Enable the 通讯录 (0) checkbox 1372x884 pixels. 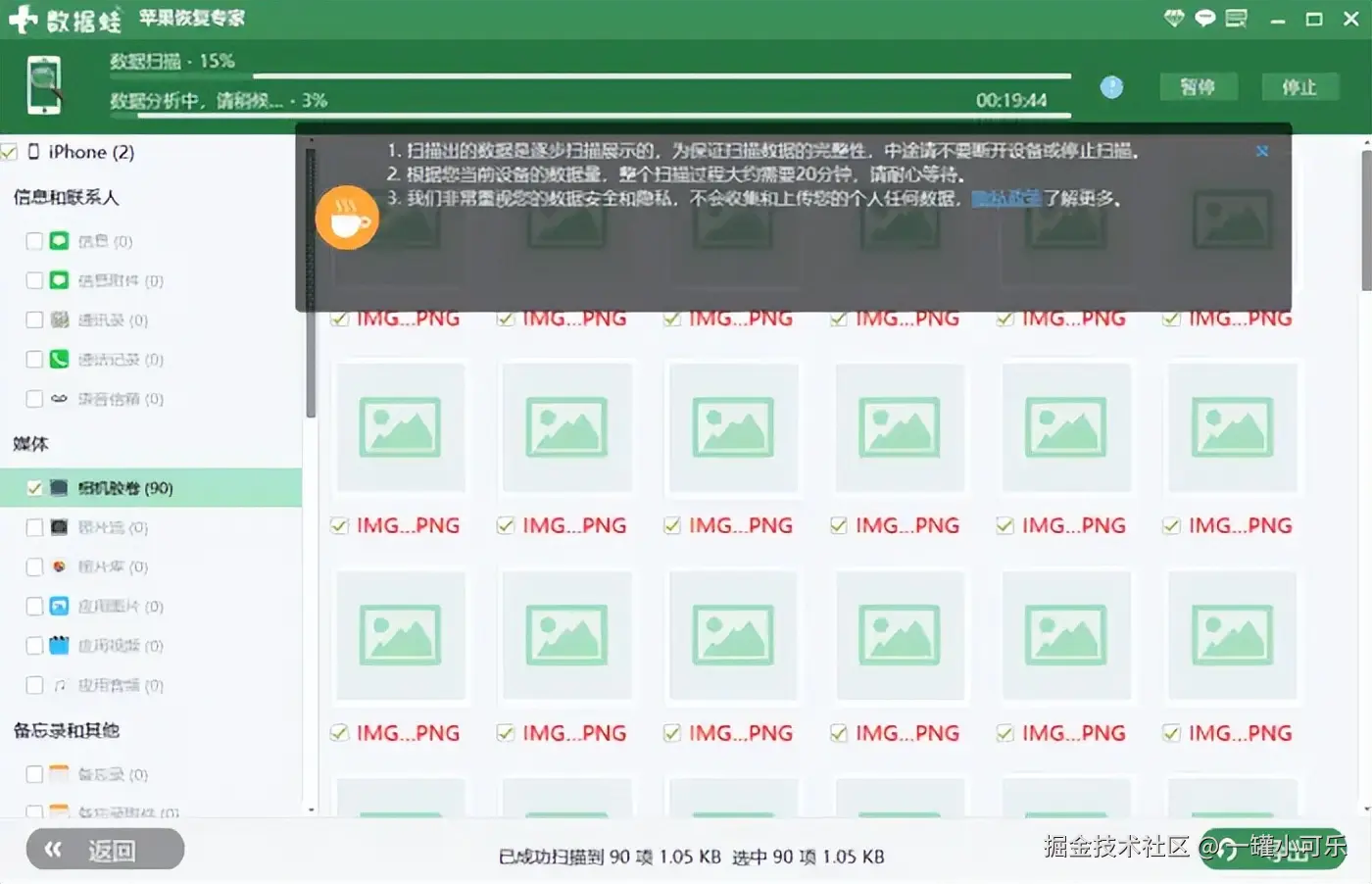34,319
